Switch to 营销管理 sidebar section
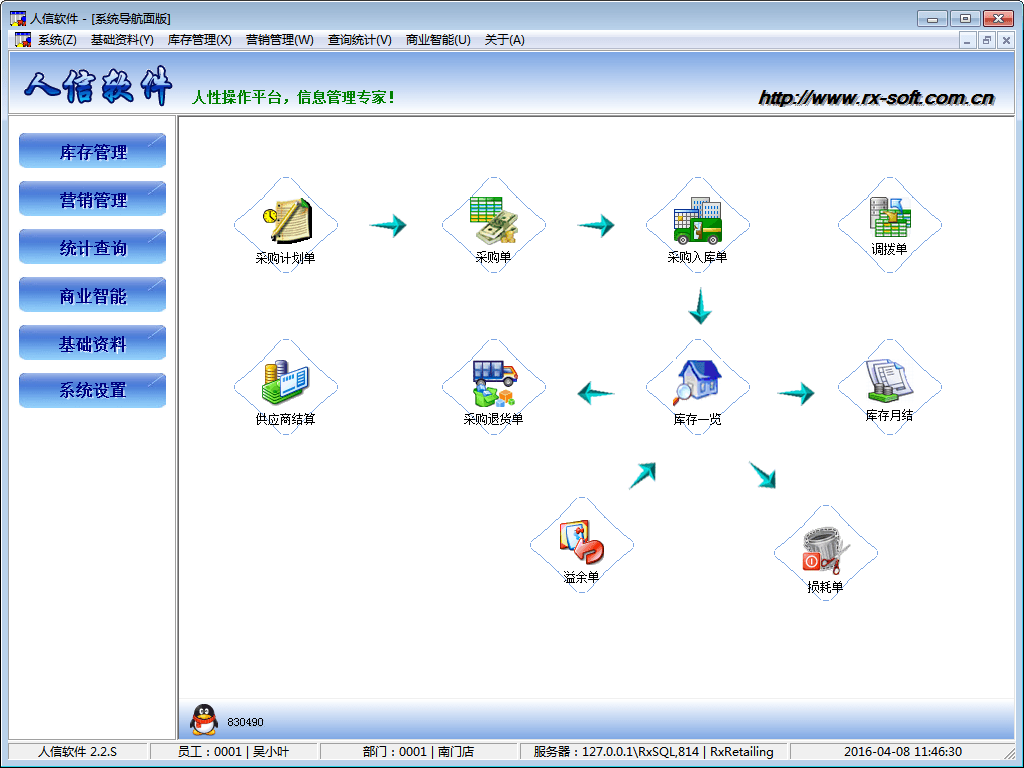This screenshot has height=768, width=1024. [x=92, y=200]
